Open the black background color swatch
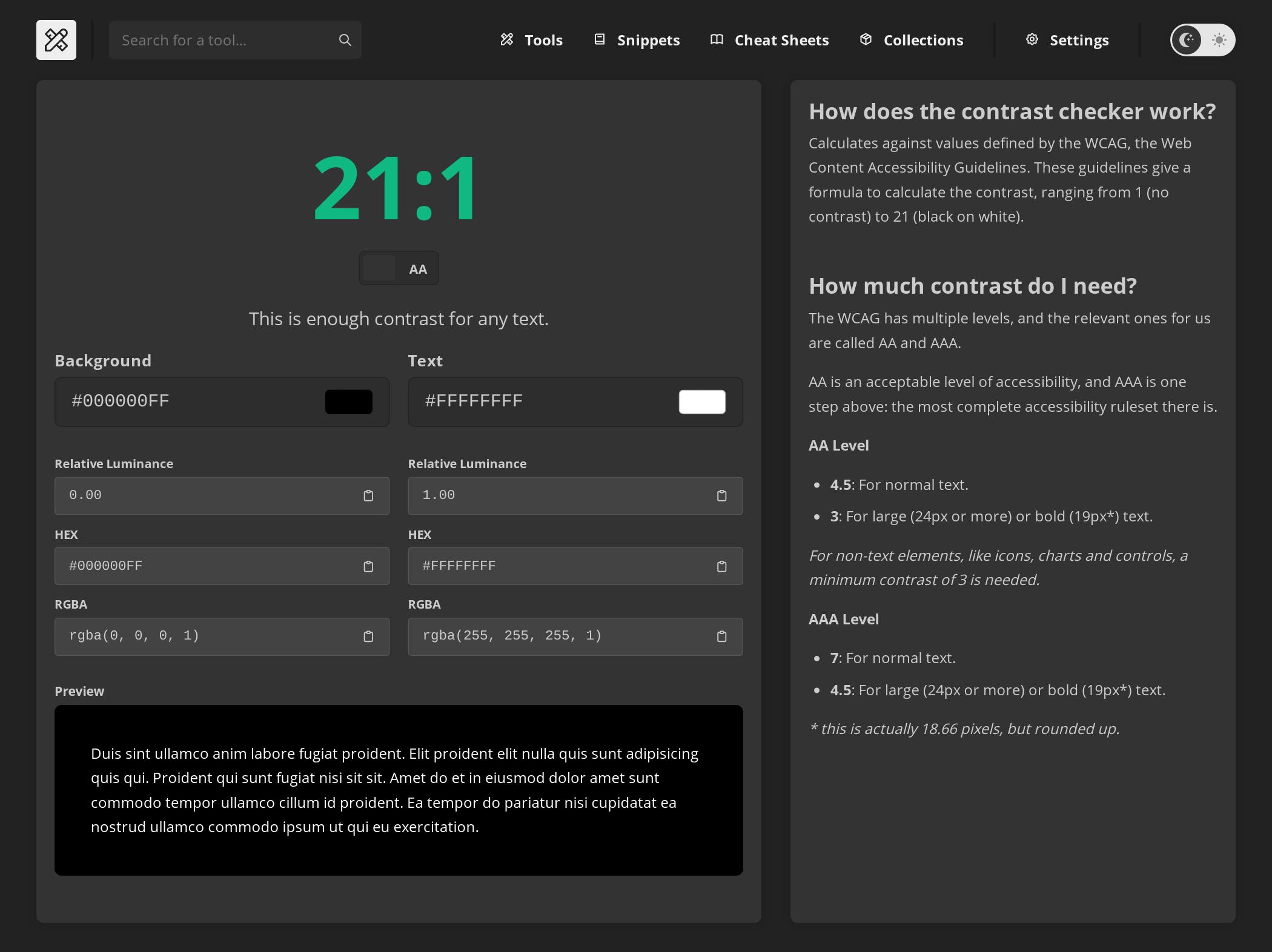Image resolution: width=1272 pixels, height=952 pixels. [x=349, y=402]
